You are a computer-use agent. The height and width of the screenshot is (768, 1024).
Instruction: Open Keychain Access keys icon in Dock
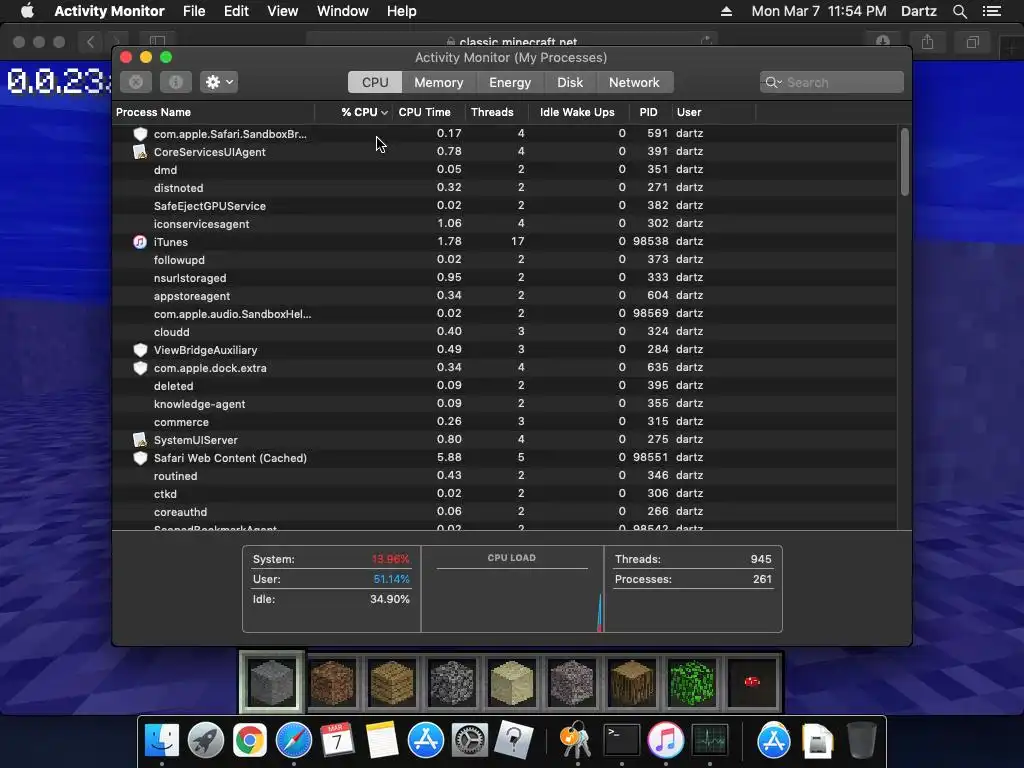pyautogui.click(x=576, y=741)
